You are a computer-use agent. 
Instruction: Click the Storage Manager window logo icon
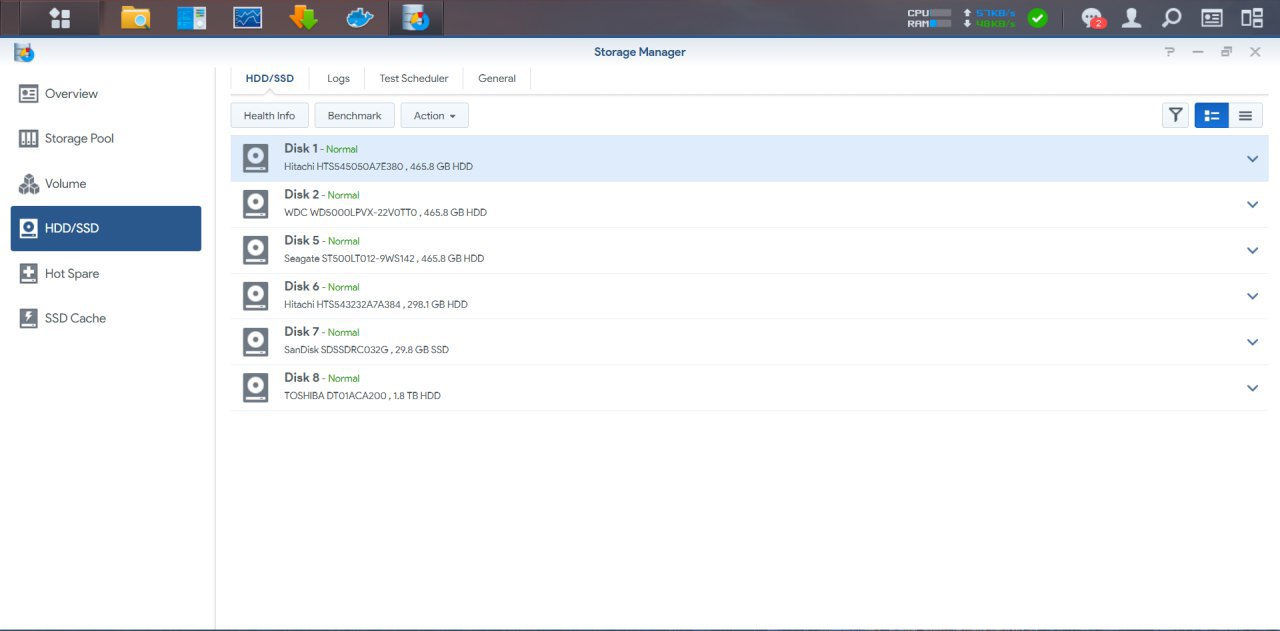point(25,52)
